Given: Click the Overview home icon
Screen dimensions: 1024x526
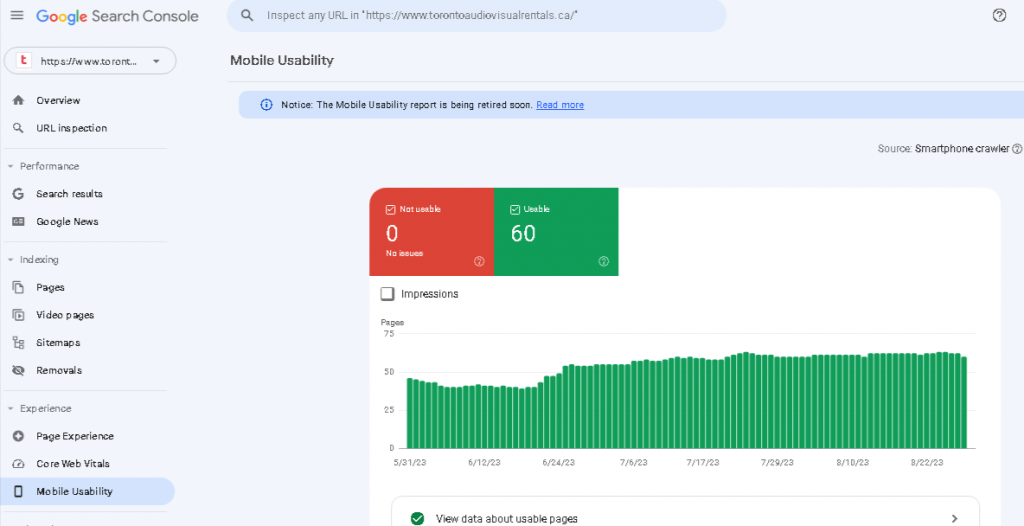Looking at the screenshot, I should 18,101.
